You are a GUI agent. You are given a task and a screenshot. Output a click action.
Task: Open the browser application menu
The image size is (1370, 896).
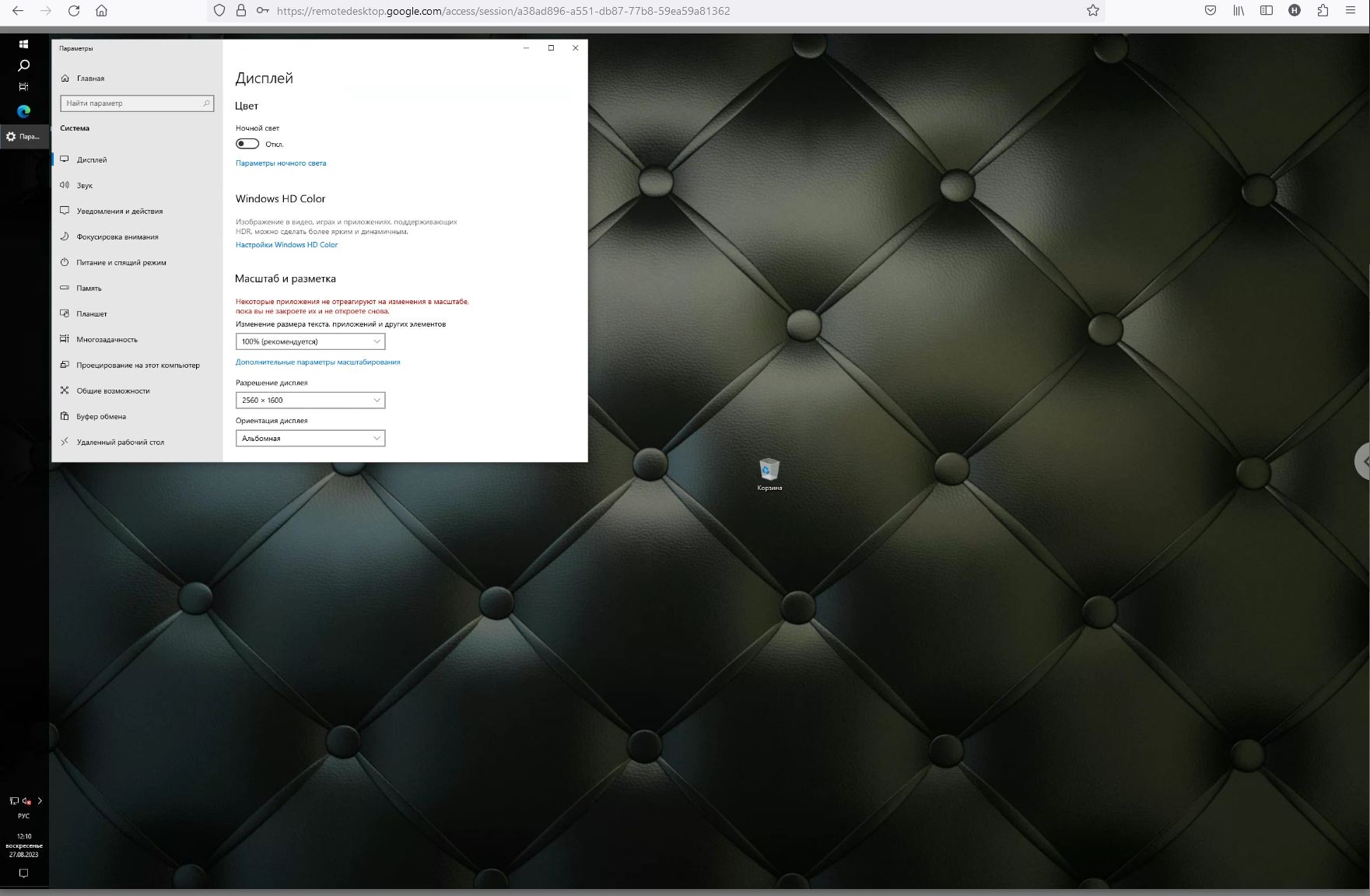[1351, 11]
